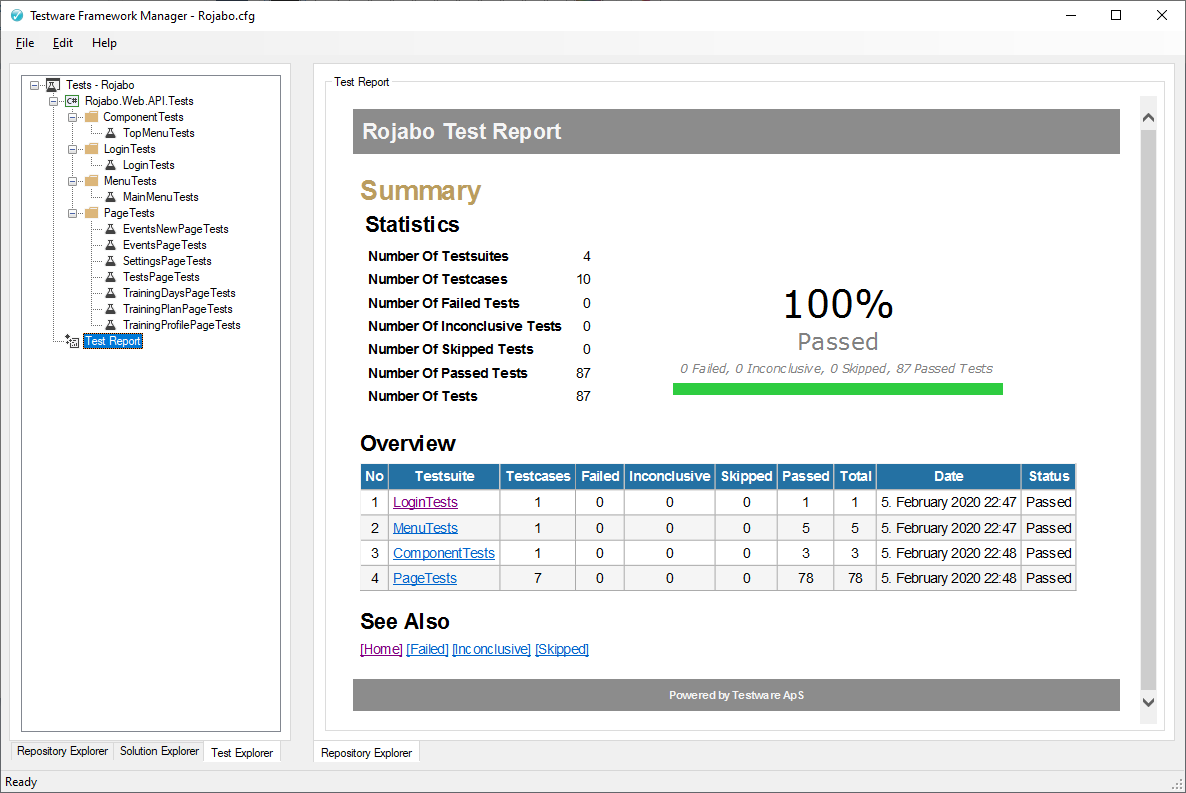Click the report scrollbar up arrow
This screenshot has height=793, width=1186.
(1148, 117)
